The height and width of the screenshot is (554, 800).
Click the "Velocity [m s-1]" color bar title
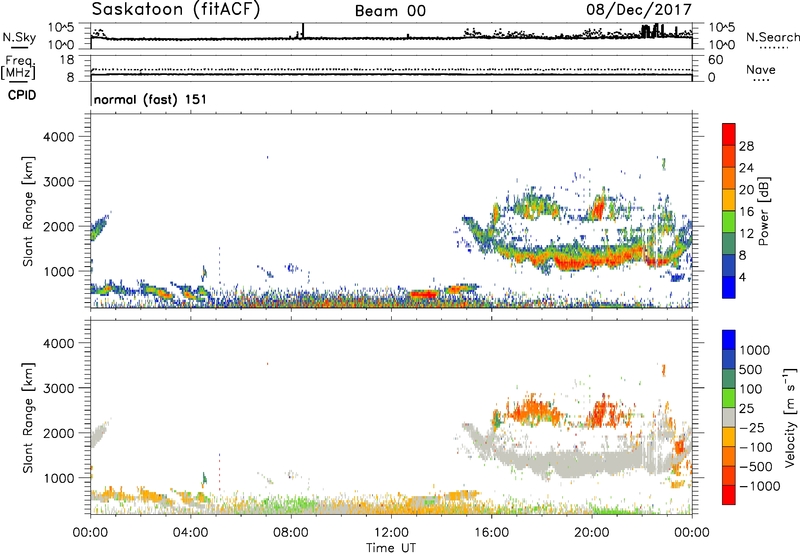tap(790, 417)
